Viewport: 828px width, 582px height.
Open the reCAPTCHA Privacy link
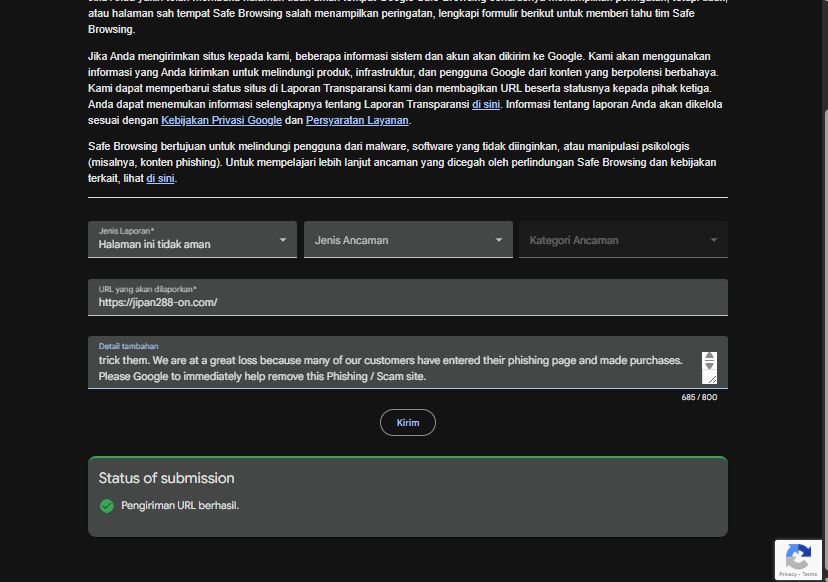pyautogui.click(x=787, y=574)
